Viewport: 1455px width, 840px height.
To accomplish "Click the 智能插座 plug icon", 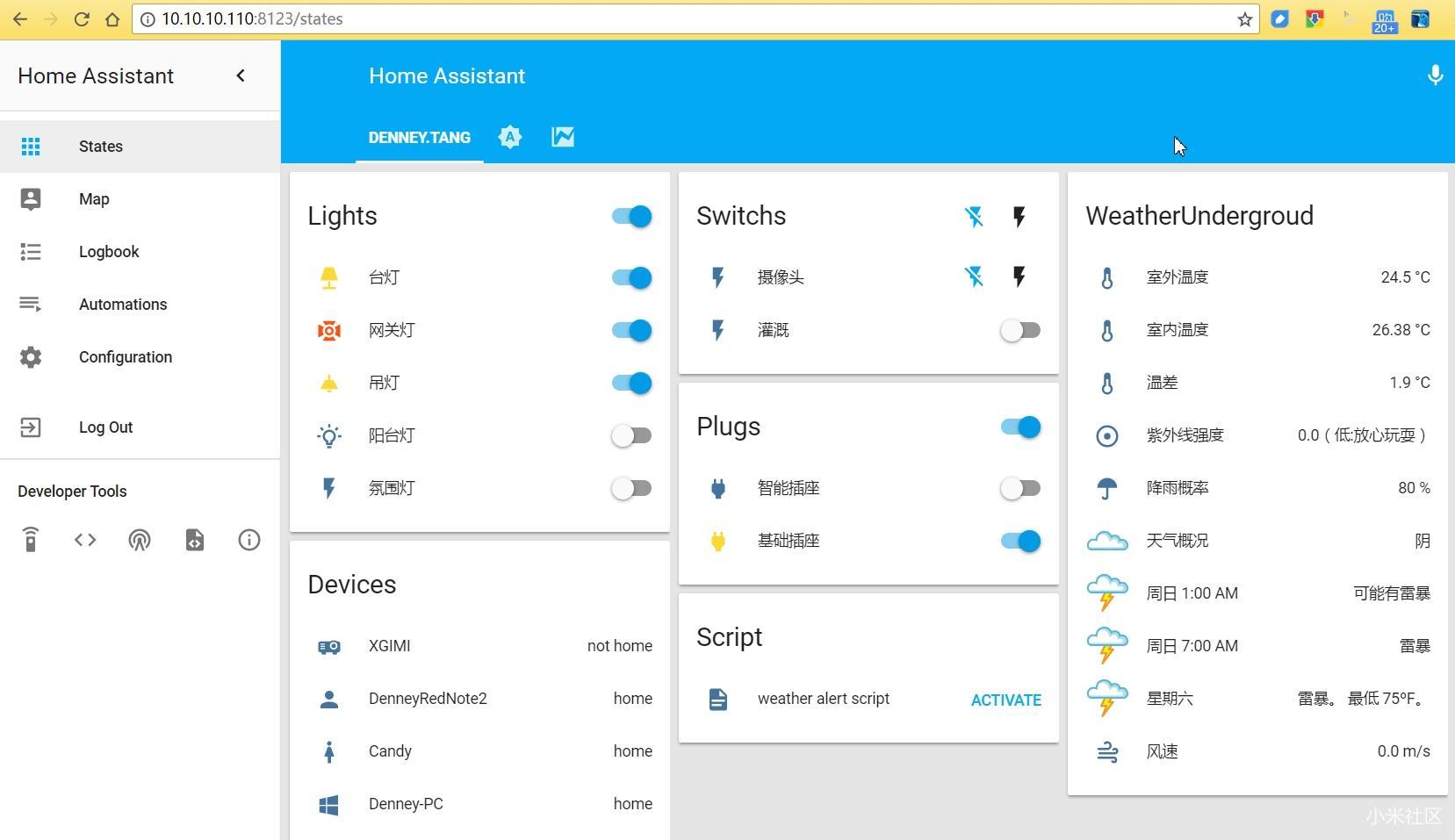I will click(x=718, y=488).
